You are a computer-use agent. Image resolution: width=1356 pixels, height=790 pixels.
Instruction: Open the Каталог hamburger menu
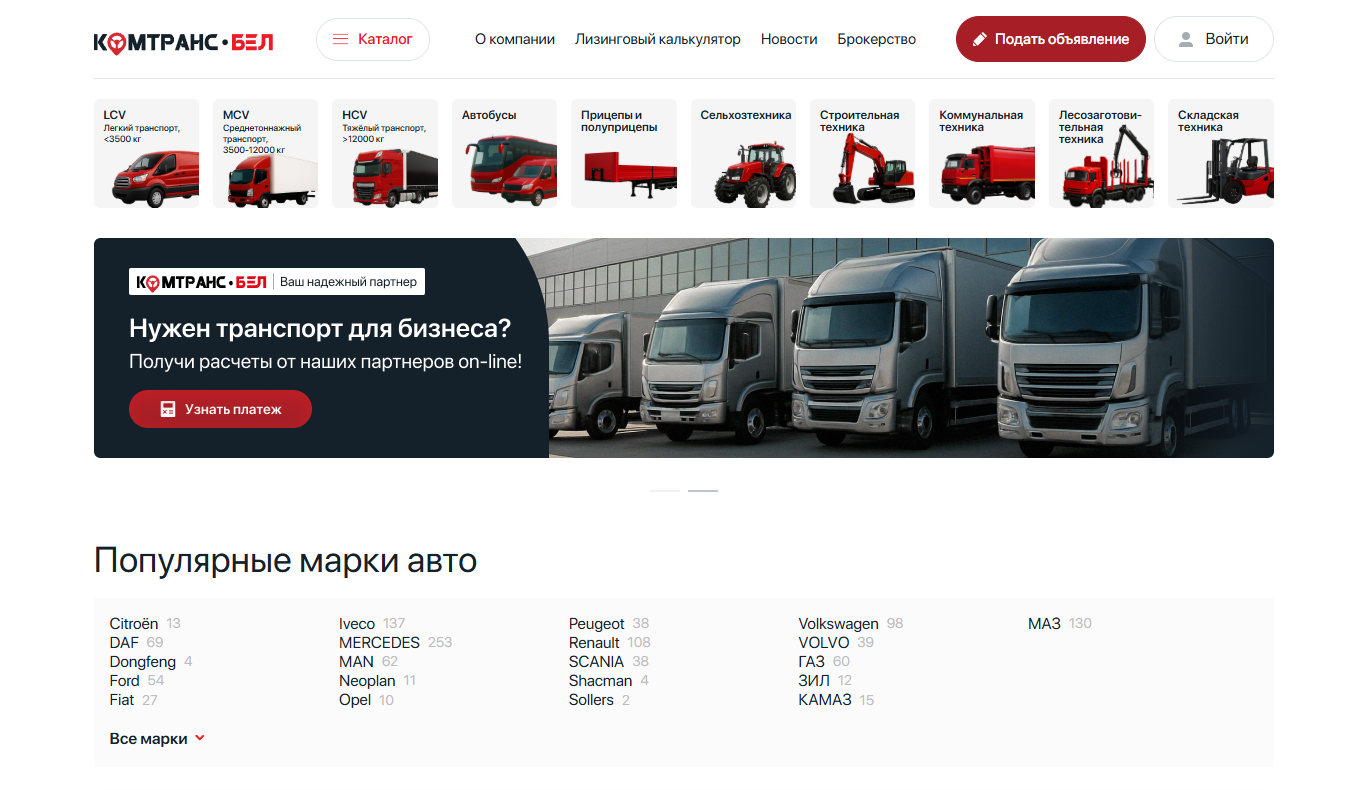click(x=373, y=39)
